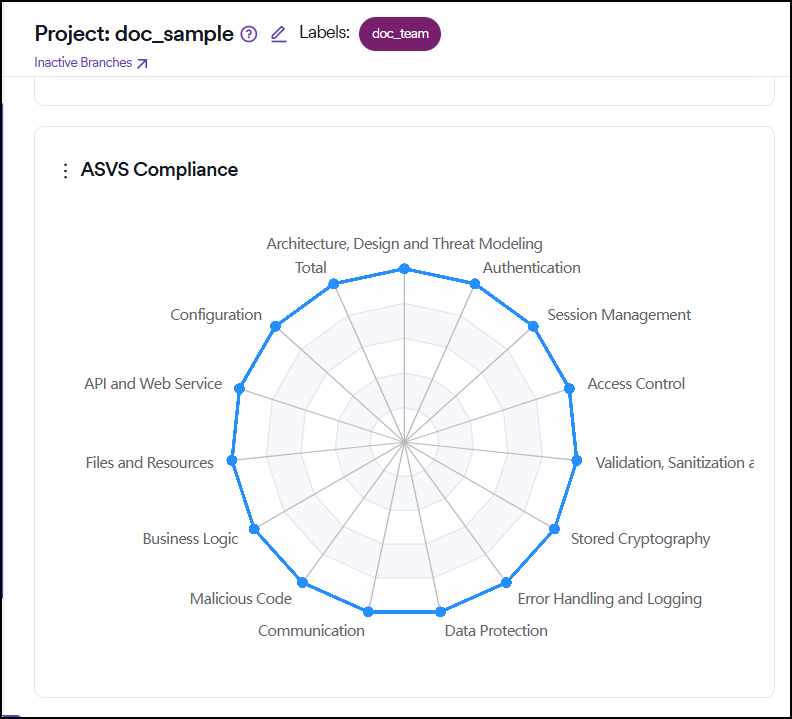
Task: Open the Inactive Branches link
Action: pos(91,63)
